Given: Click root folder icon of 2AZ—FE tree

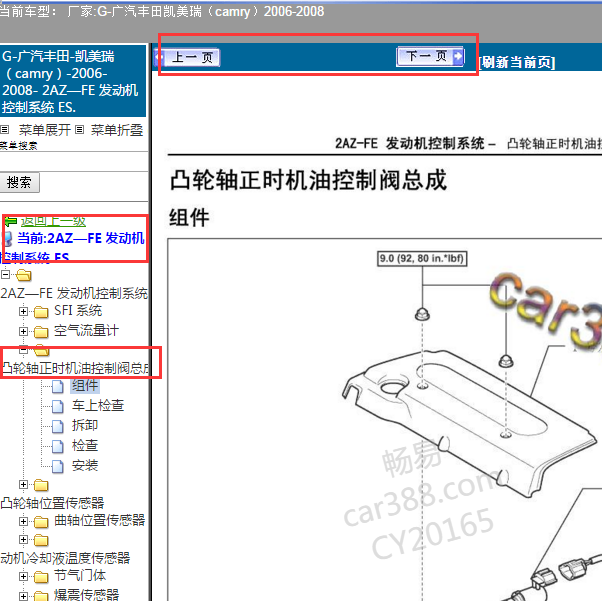Looking at the screenshot, I should pyautogui.click(x=24, y=275).
